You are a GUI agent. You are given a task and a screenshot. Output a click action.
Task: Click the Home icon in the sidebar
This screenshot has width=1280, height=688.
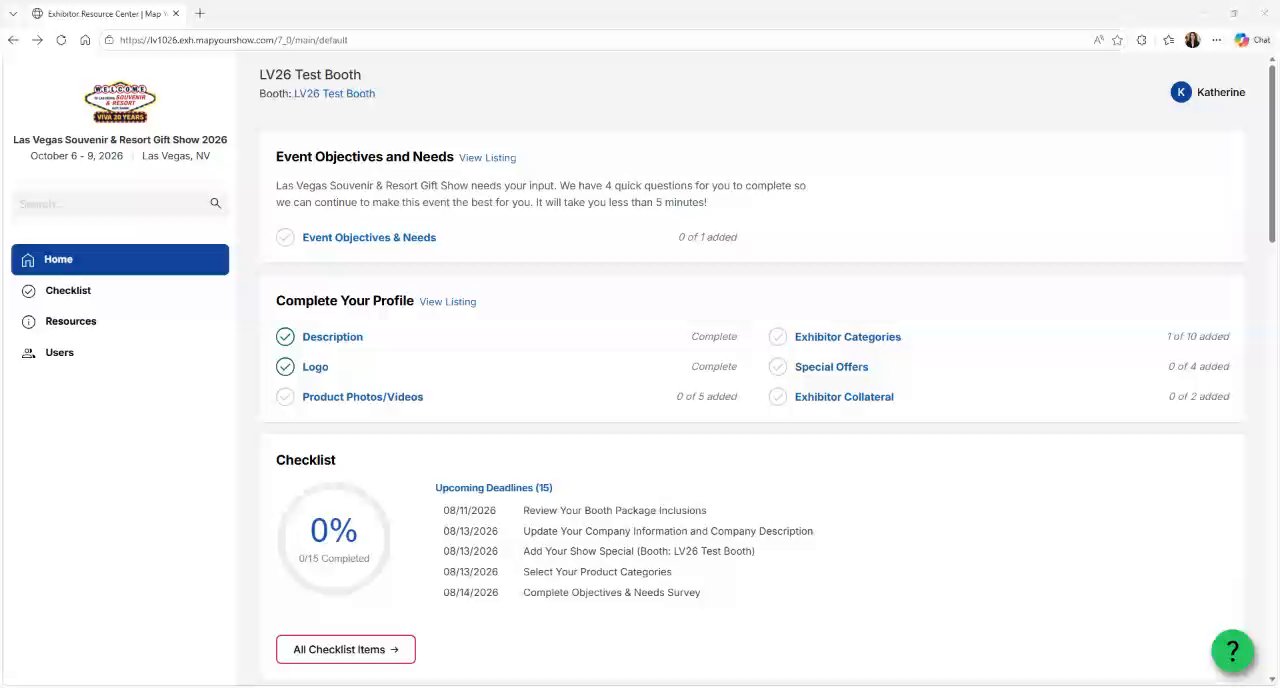[x=28, y=260]
